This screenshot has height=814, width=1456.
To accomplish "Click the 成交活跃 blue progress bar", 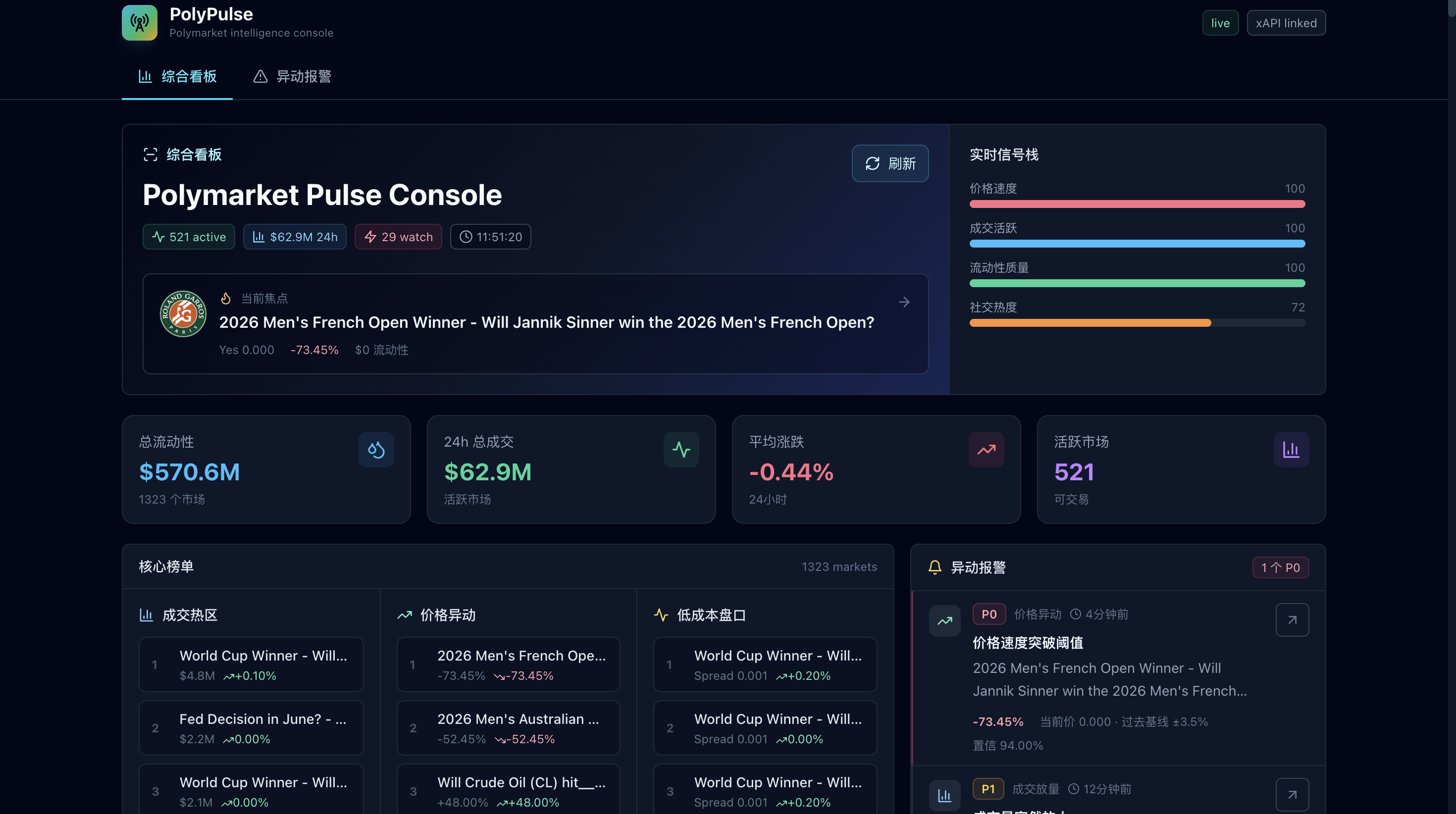I will point(1137,244).
